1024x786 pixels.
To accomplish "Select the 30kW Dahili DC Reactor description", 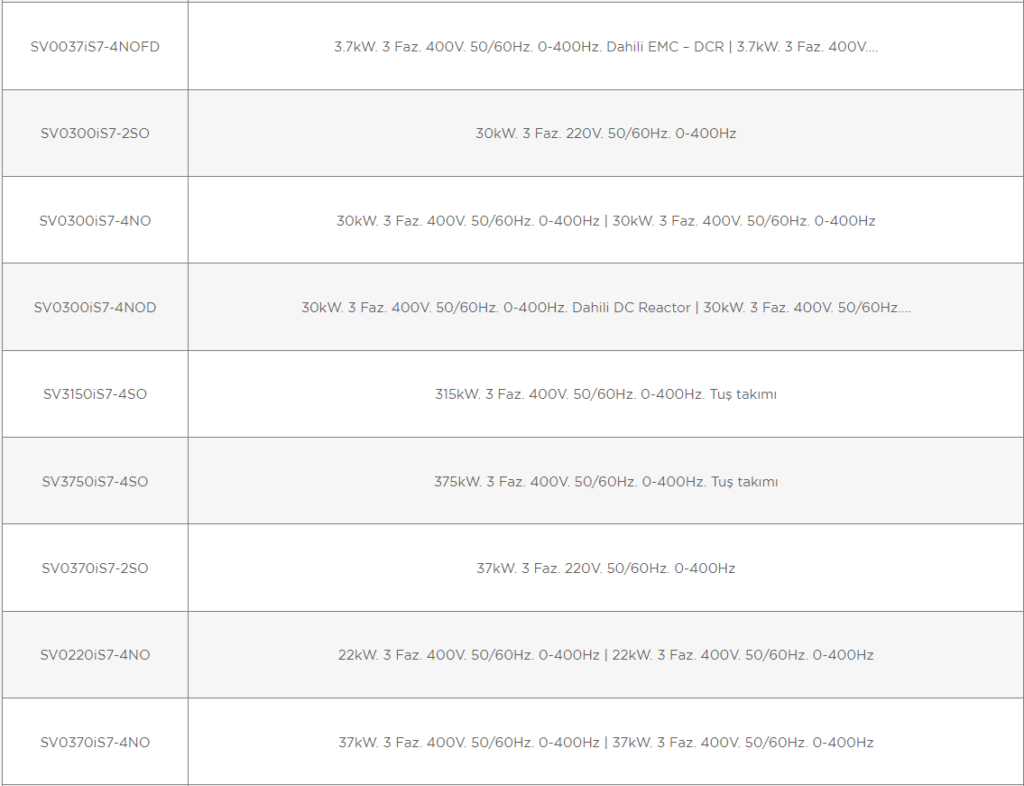I will tap(605, 307).
